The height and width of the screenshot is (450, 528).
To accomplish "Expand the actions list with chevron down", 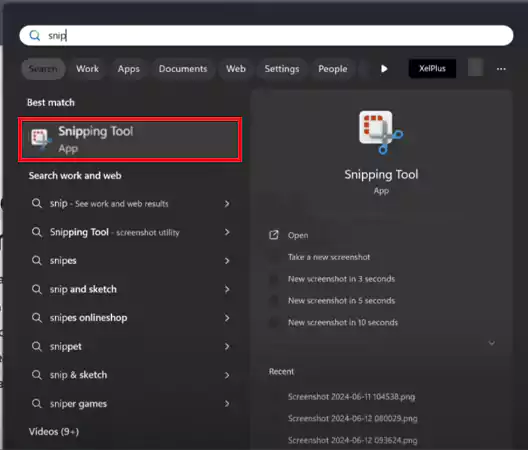I will point(492,343).
